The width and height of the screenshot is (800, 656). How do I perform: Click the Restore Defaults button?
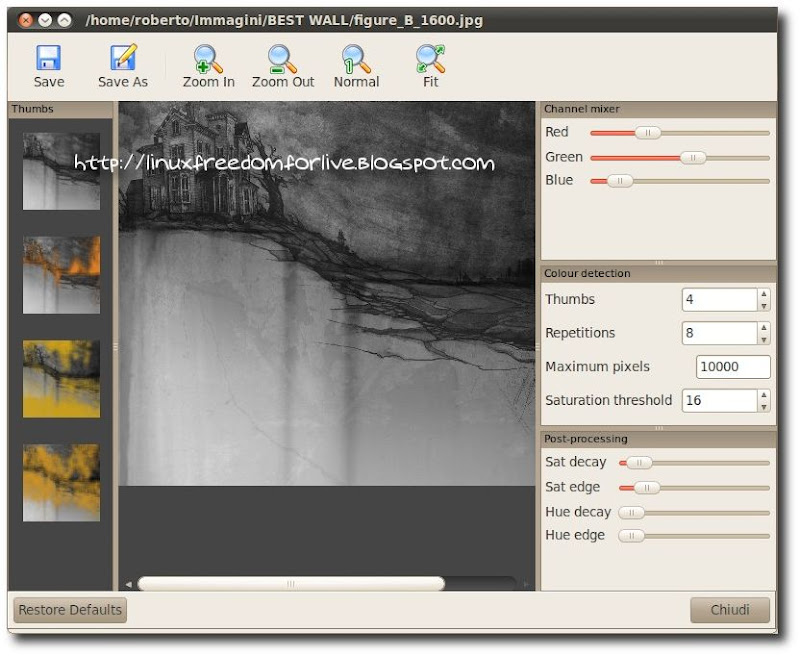(x=70, y=609)
